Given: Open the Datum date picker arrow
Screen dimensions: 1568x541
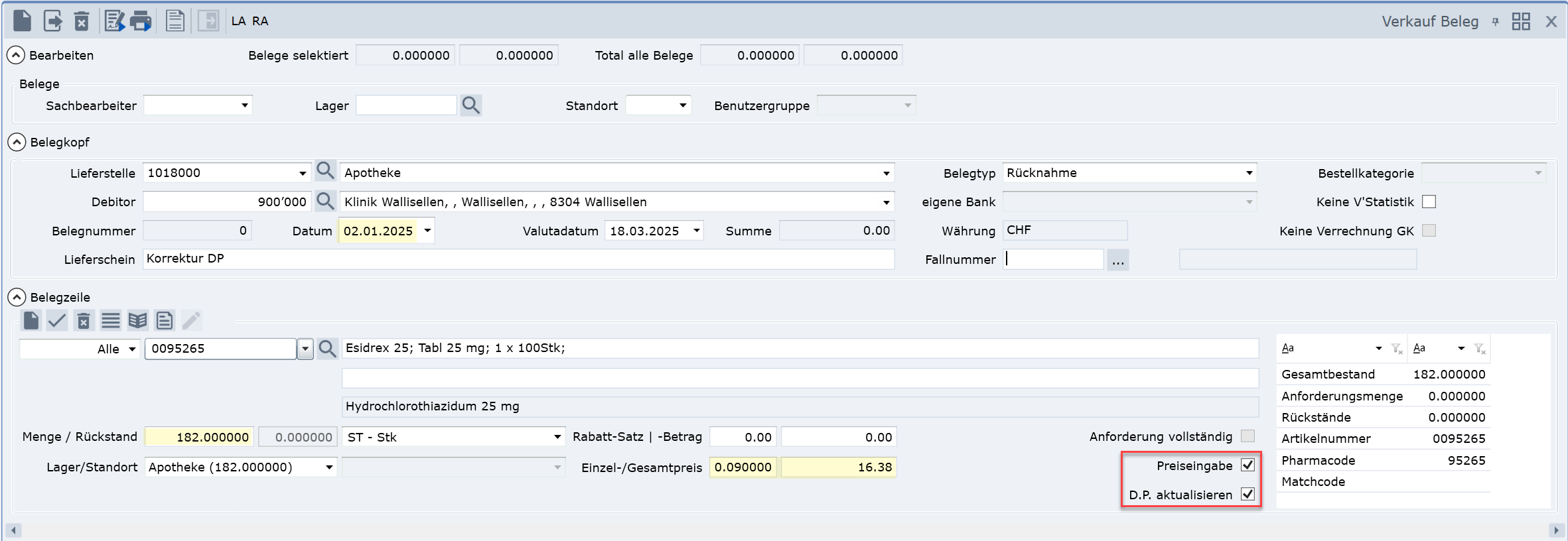Looking at the screenshot, I should 427,231.
